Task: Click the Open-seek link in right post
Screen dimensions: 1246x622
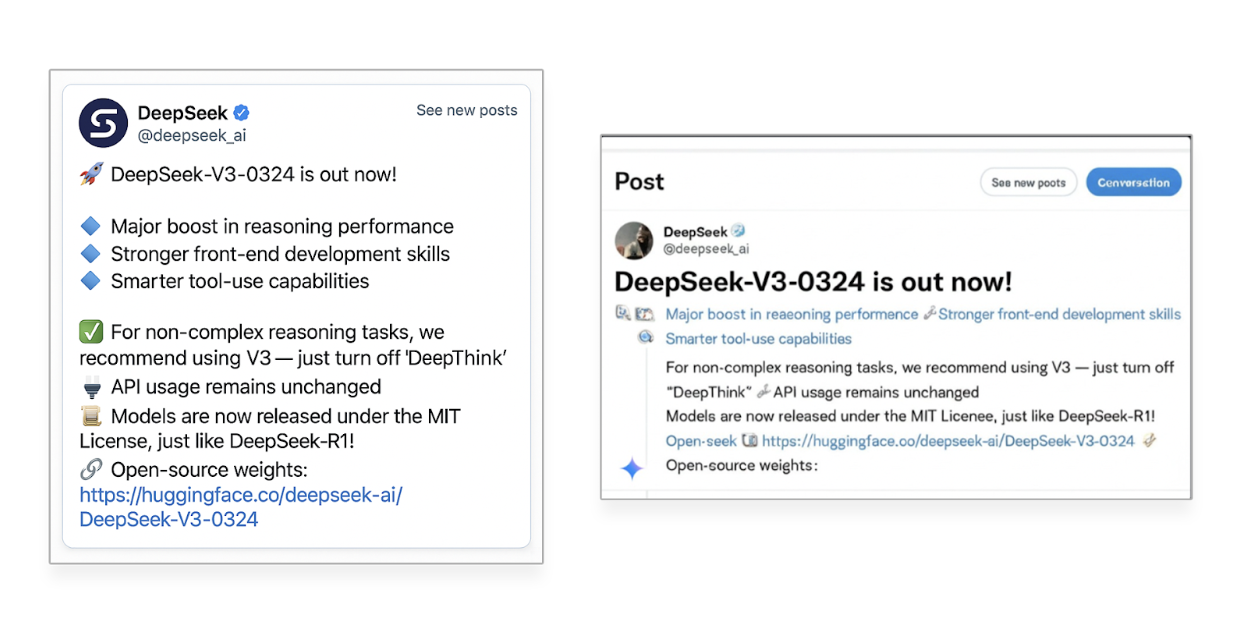Action: tap(701, 441)
